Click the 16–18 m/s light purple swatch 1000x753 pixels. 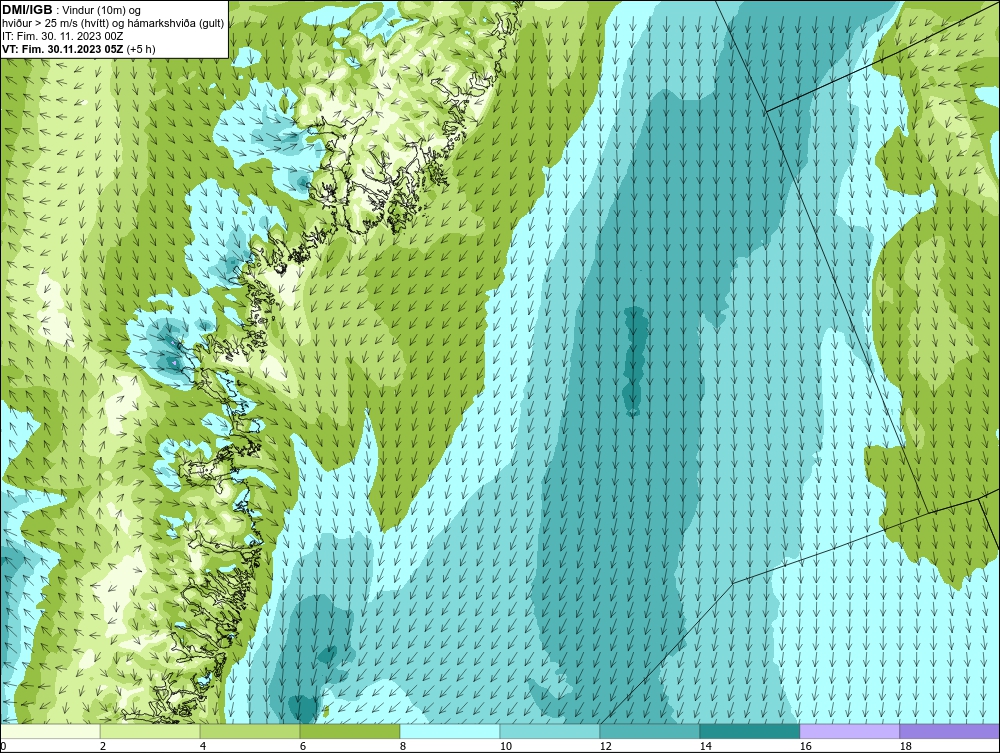pos(849,731)
